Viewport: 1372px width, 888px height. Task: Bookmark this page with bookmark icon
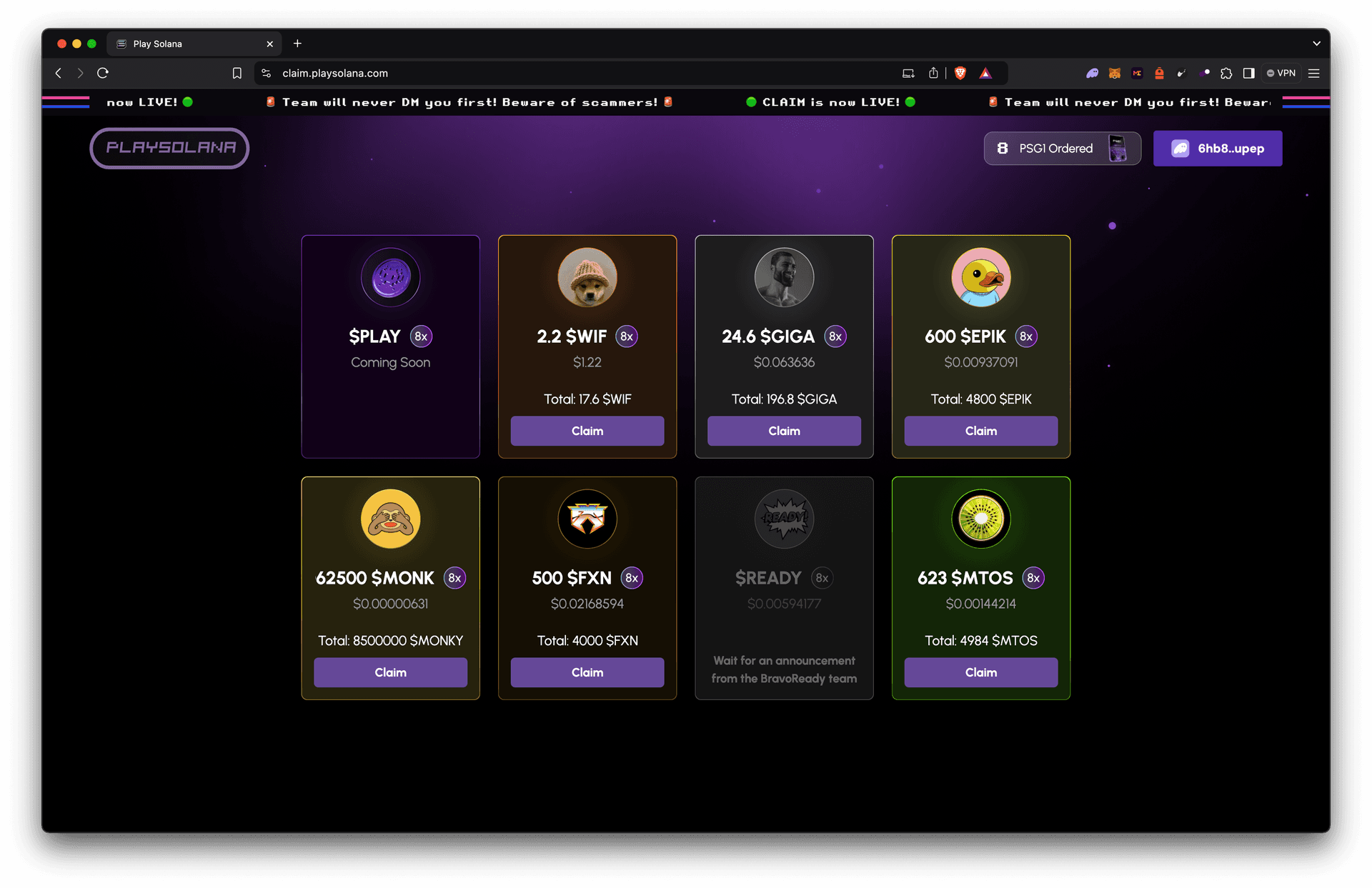point(237,73)
